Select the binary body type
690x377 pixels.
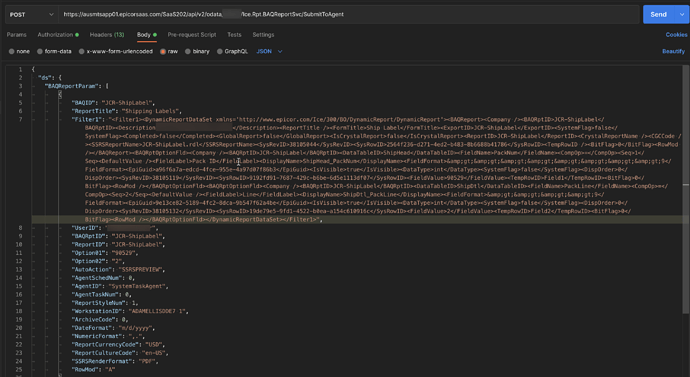(197, 51)
